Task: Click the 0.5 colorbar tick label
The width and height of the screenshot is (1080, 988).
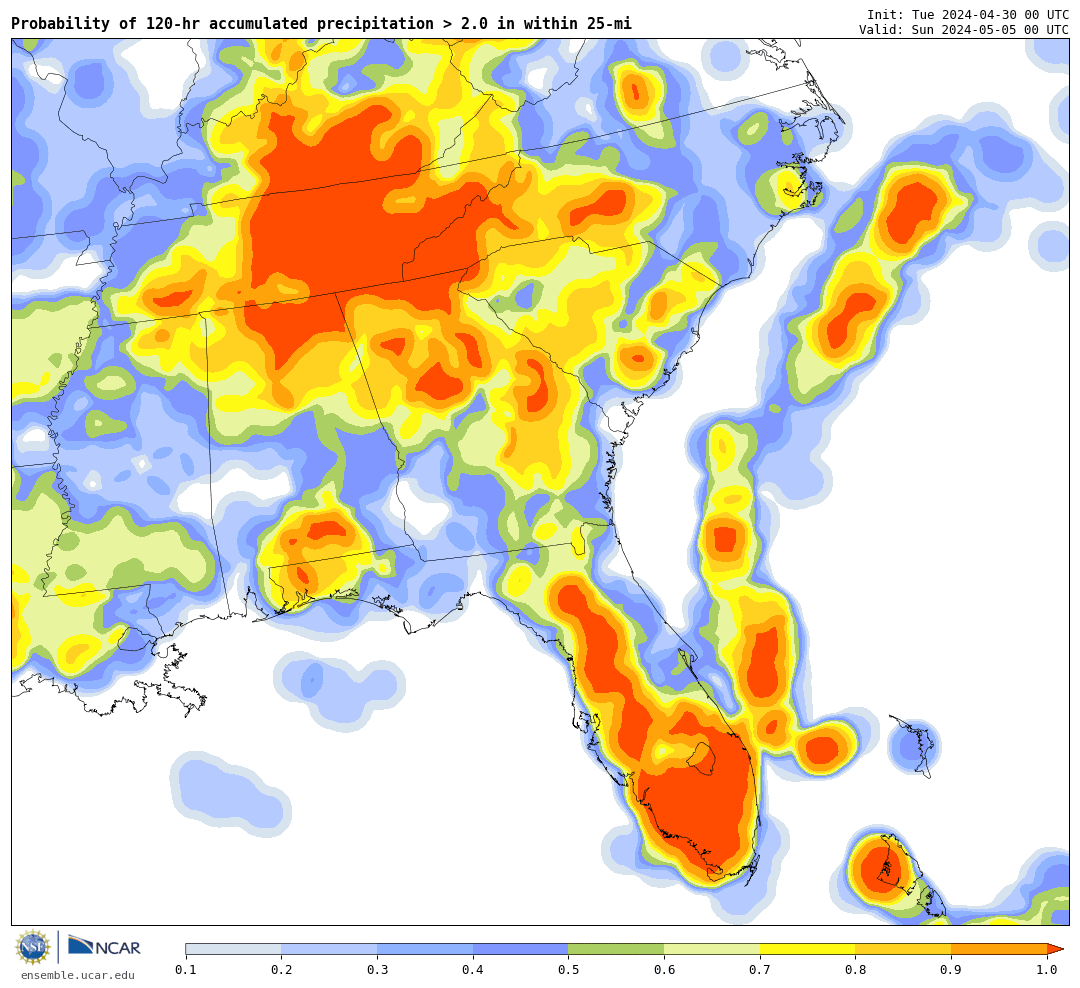Action: pos(568,969)
